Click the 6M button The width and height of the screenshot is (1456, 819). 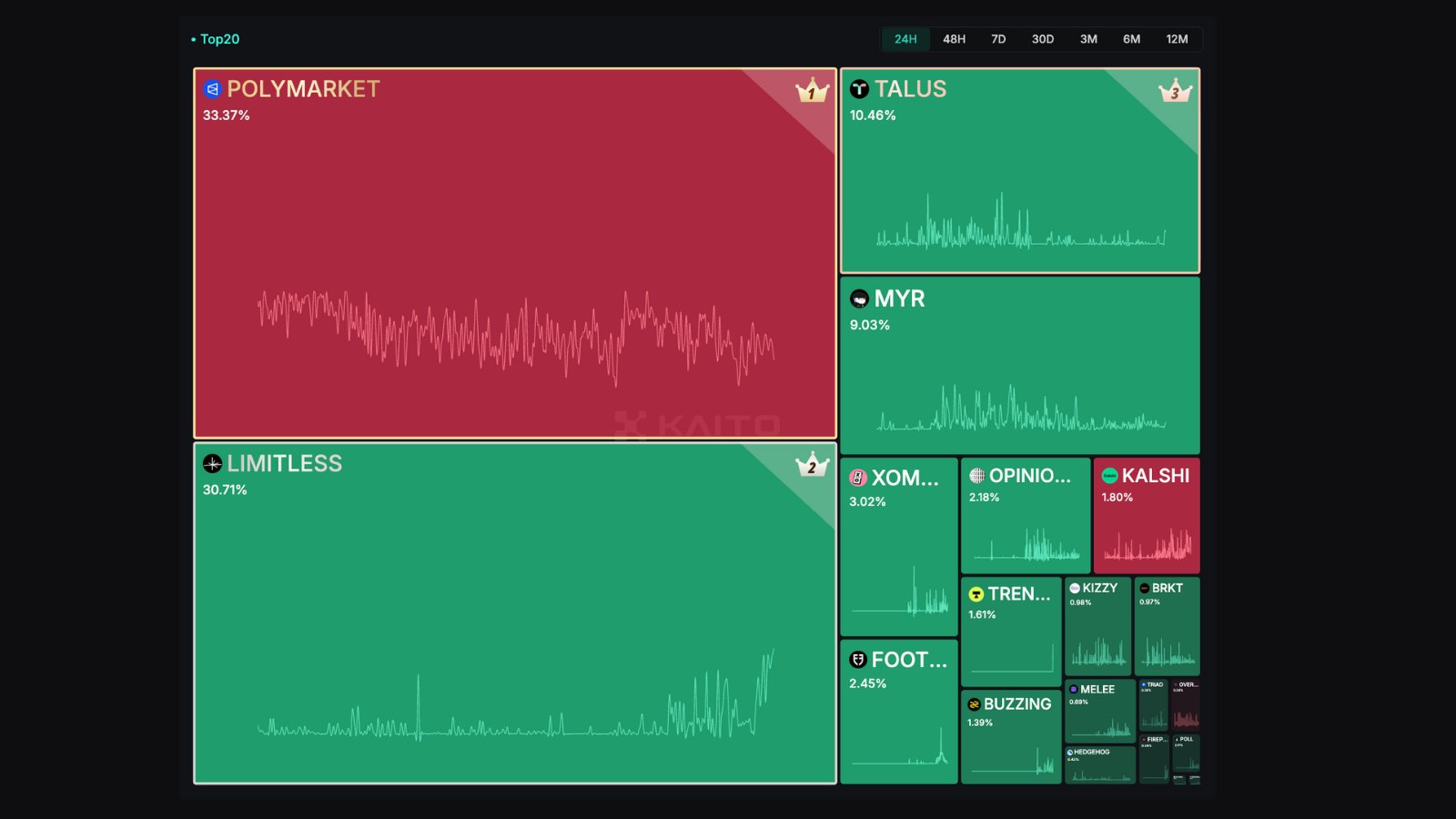1132,39
